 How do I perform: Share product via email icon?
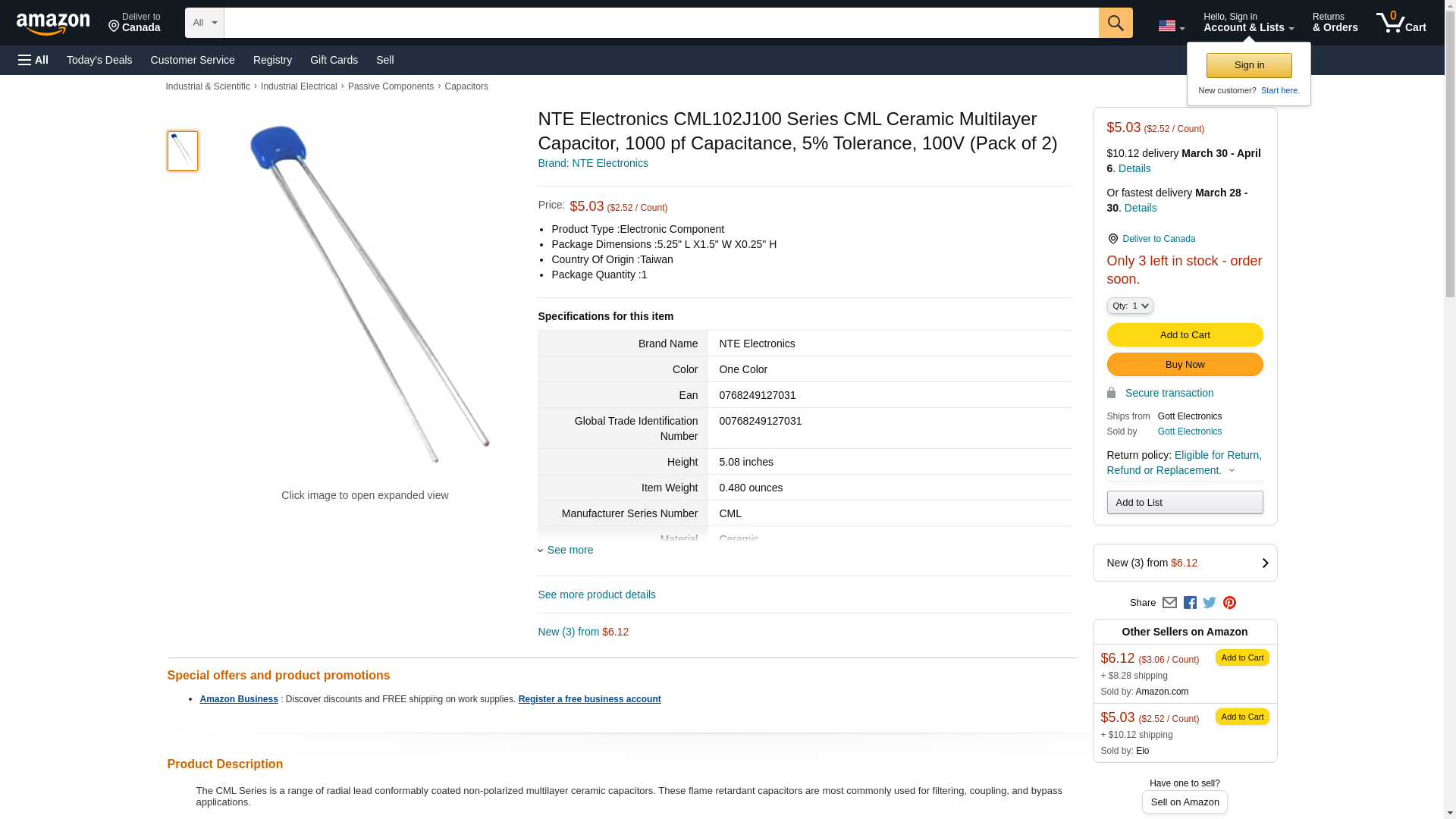1169,603
